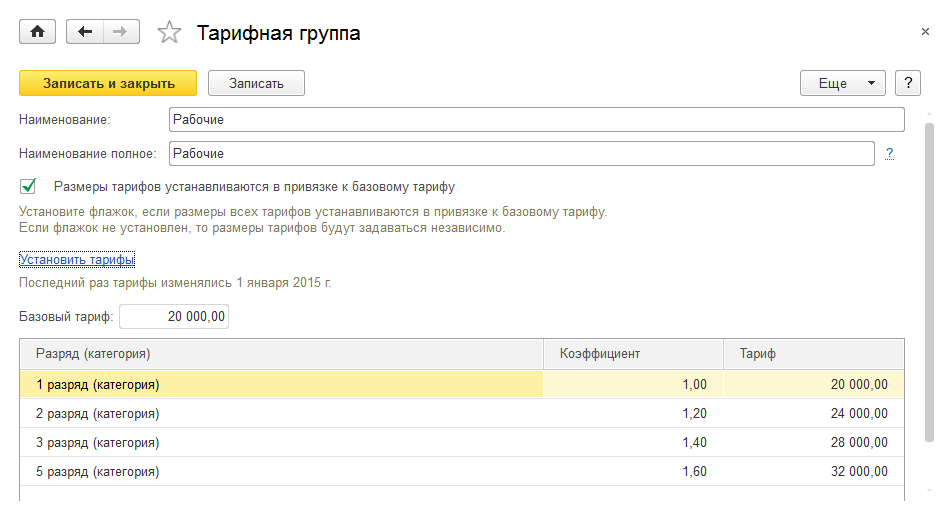Navigate back with the left arrow
Image resolution: width=947 pixels, height=510 pixels.
coord(85,32)
